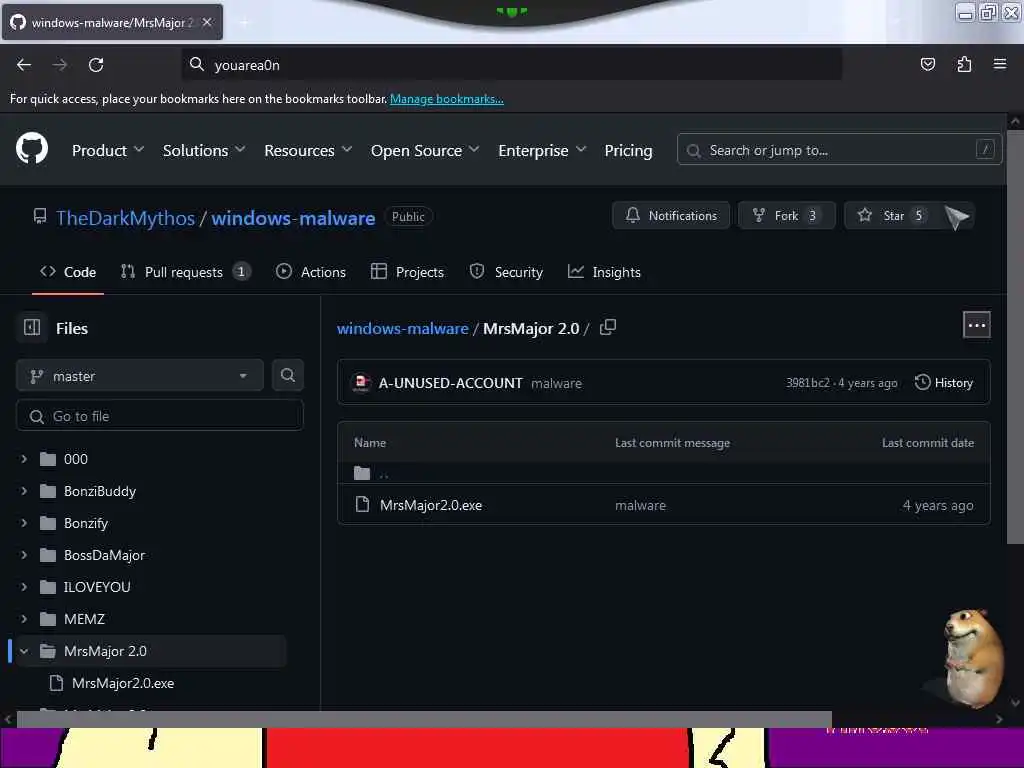
Task: Click the Go to file field
Action: [x=160, y=416]
